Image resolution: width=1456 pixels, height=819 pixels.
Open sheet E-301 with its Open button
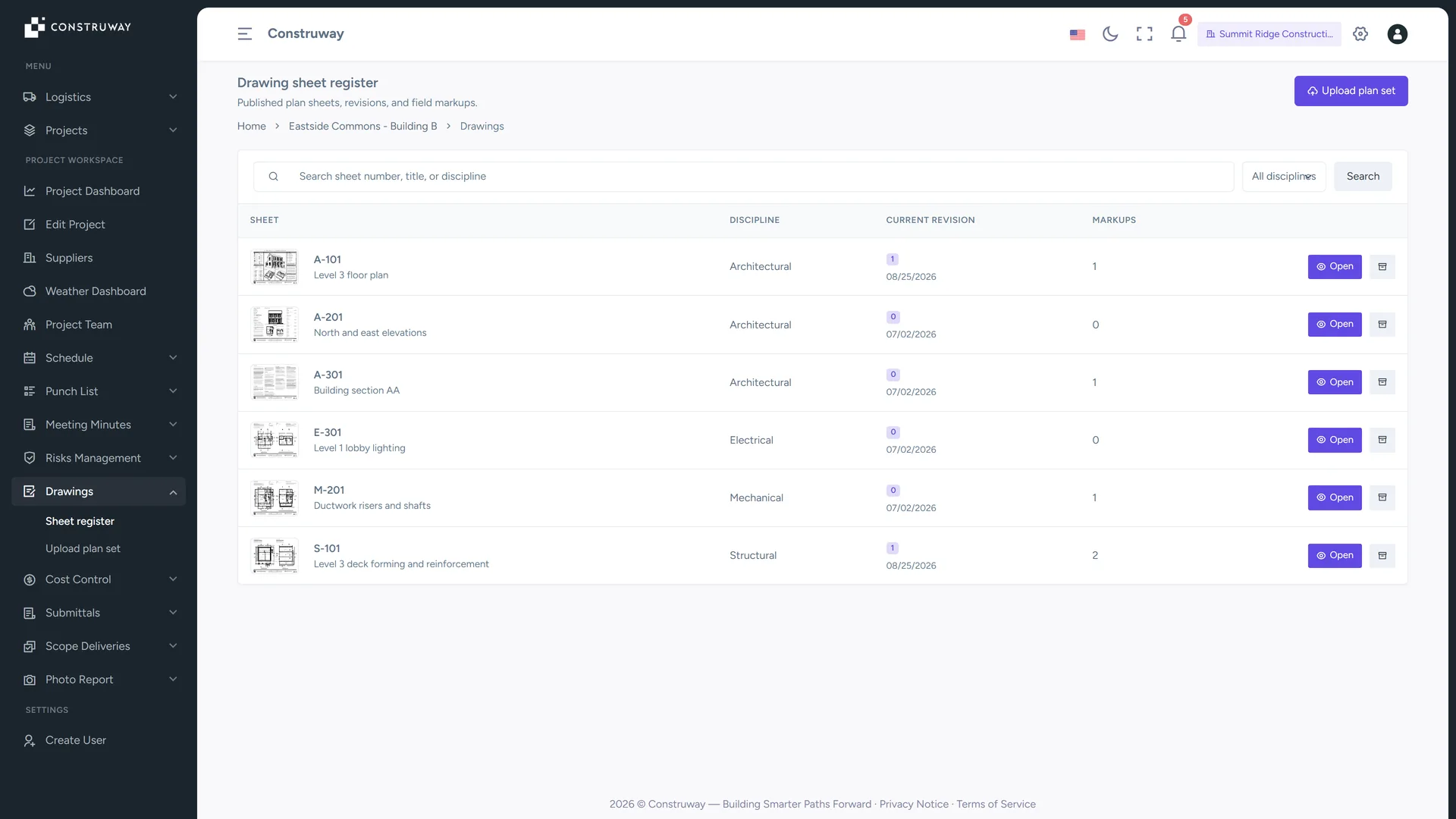click(1335, 440)
